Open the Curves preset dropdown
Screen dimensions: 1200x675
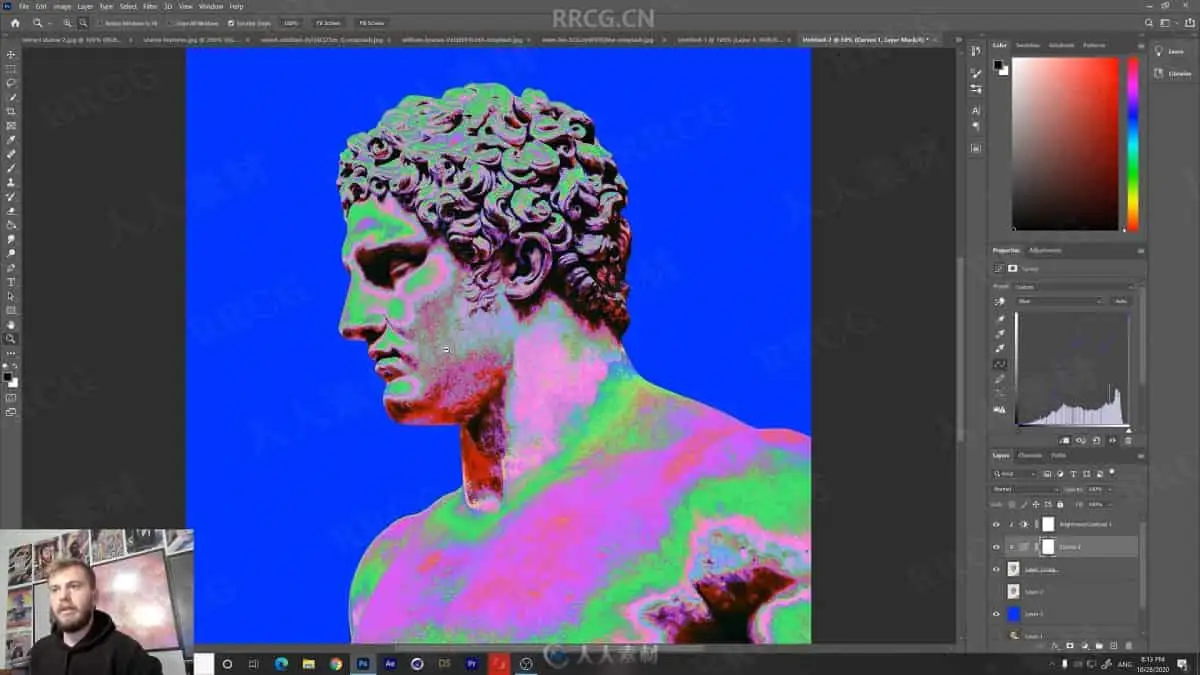1074,287
